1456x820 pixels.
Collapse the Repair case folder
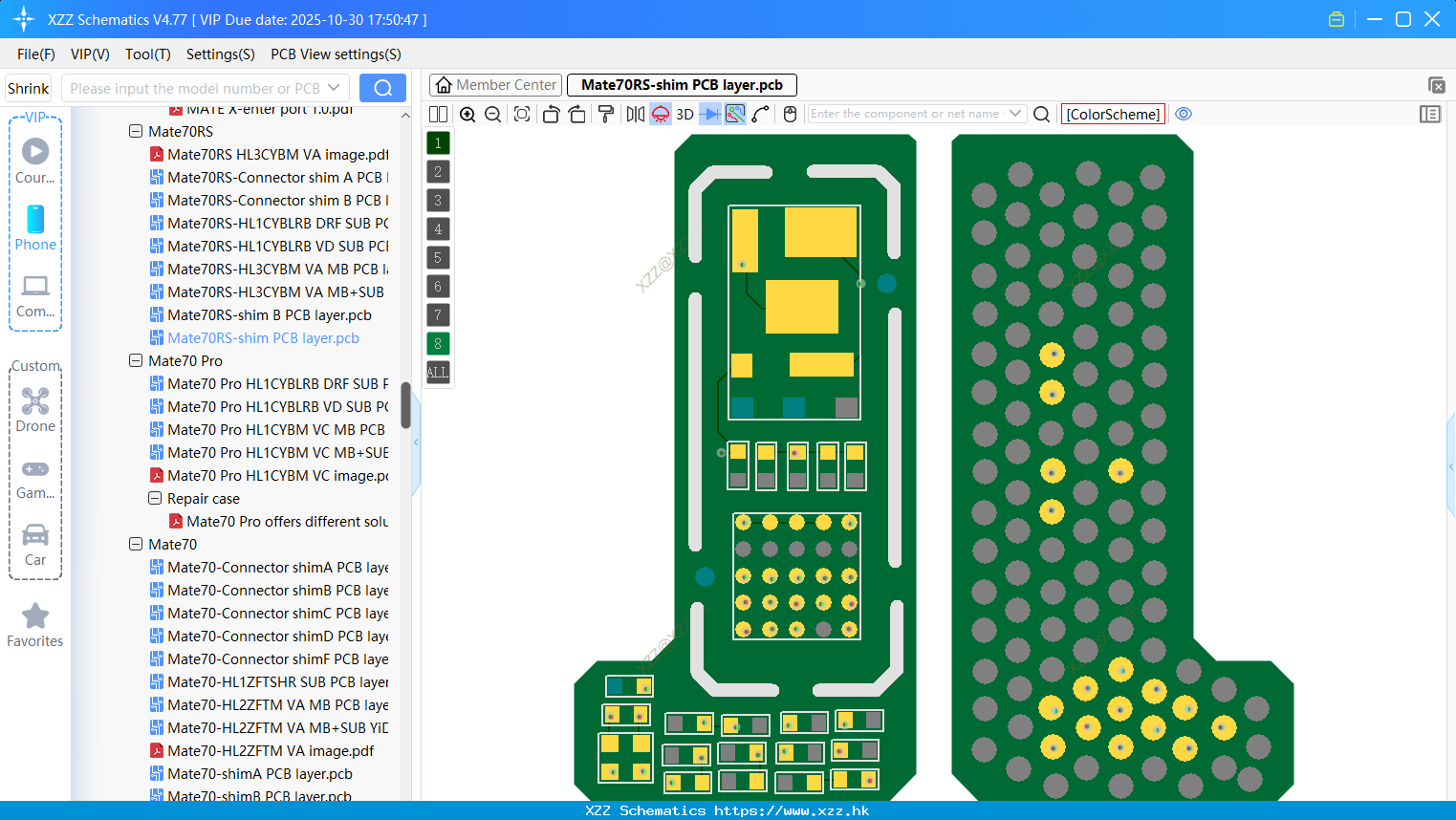click(x=155, y=498)
